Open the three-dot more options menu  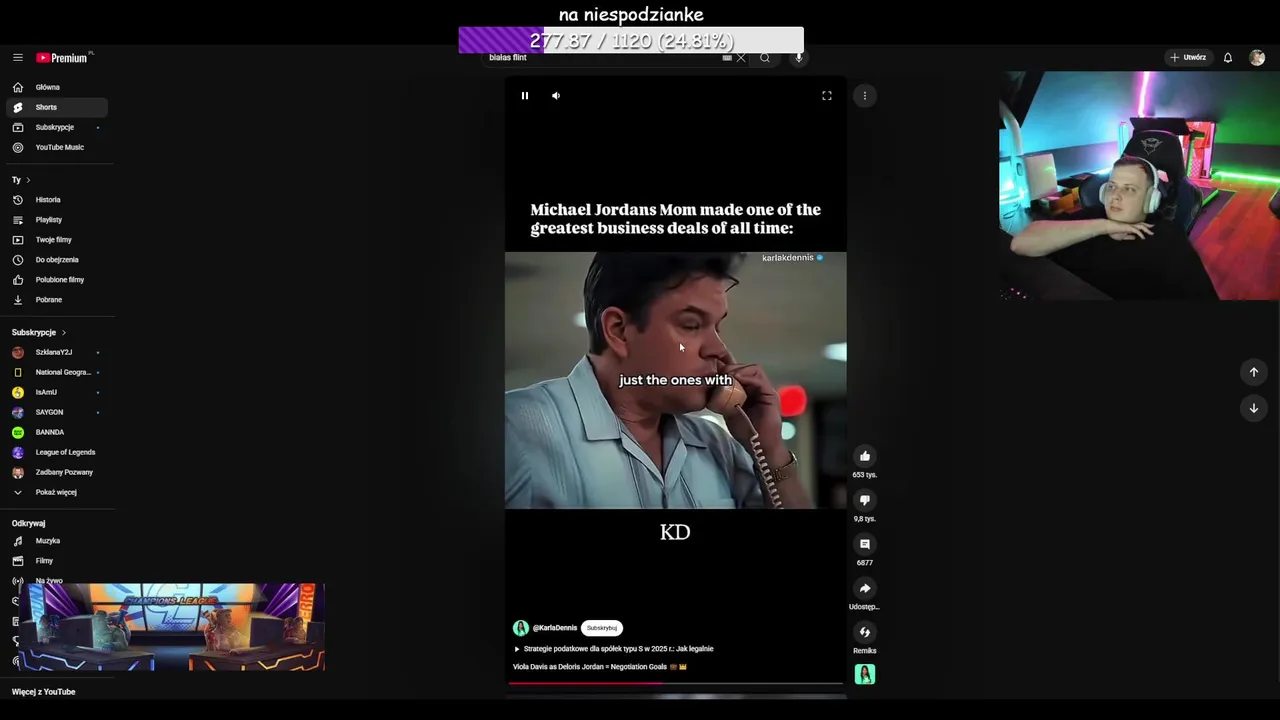click(x=865, y=96)
